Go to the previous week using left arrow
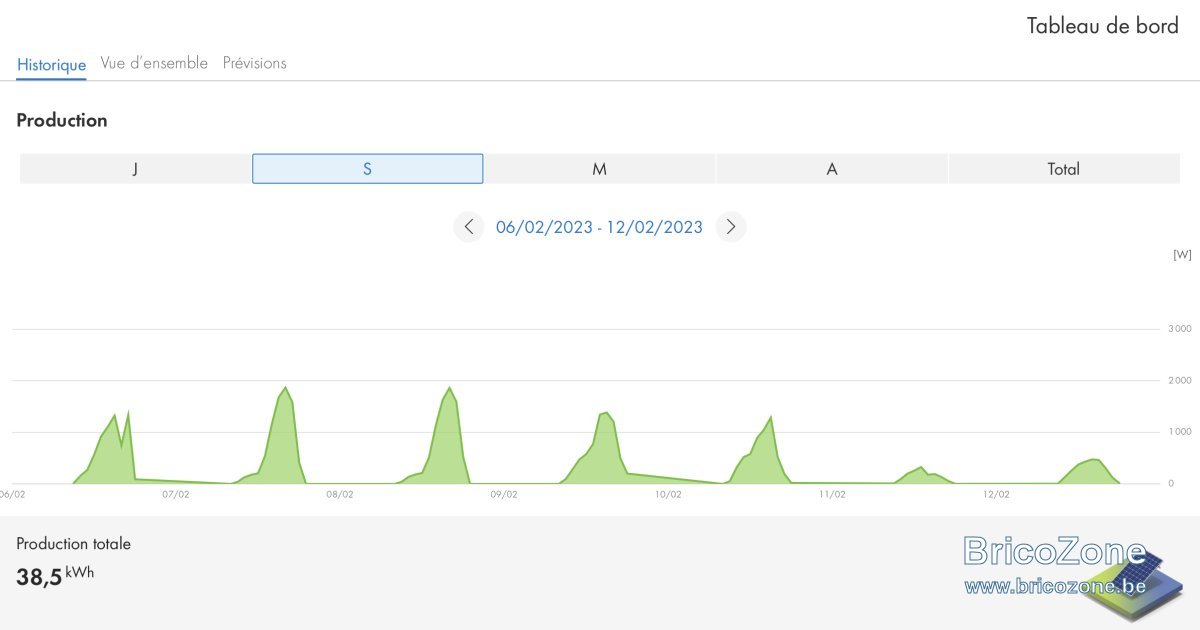Viewport: 1200px width, 630px height. tap(469, 227)
